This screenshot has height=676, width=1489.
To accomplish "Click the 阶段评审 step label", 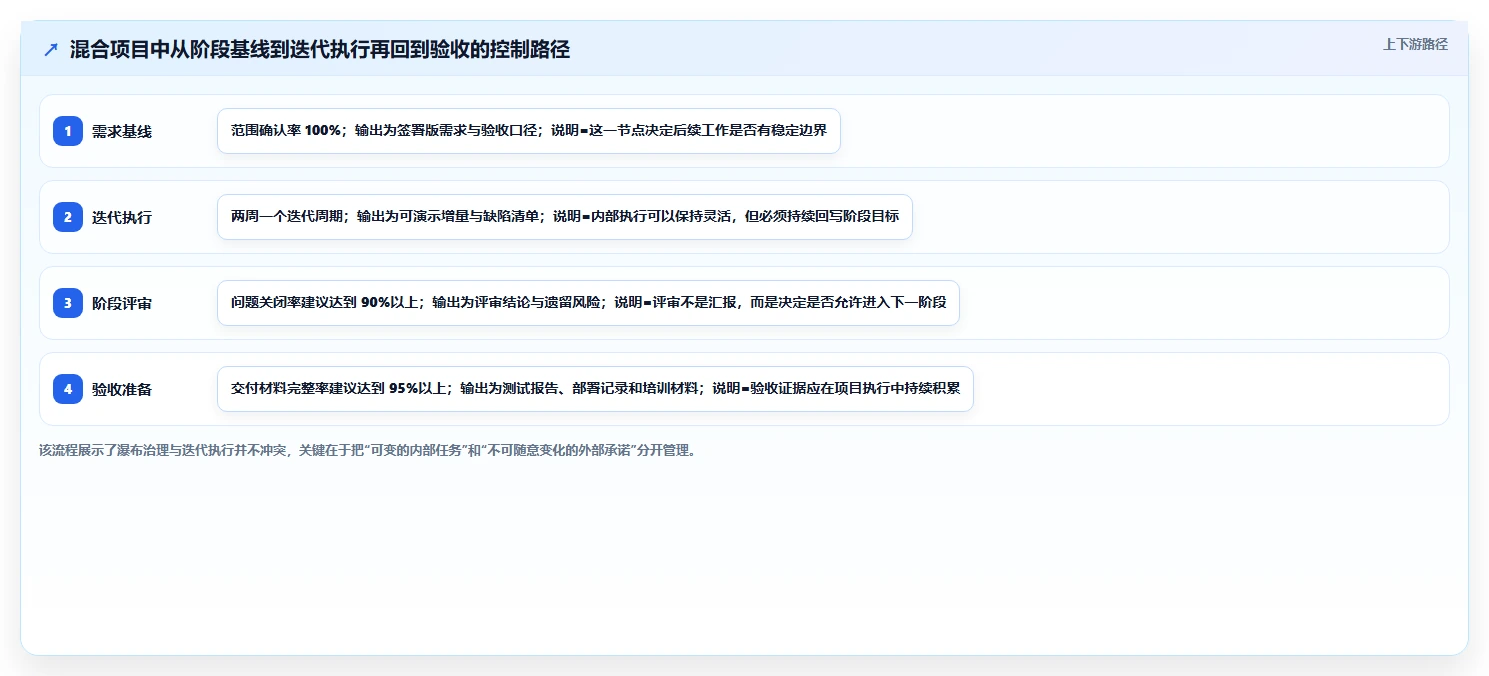I will click(122, 303).
